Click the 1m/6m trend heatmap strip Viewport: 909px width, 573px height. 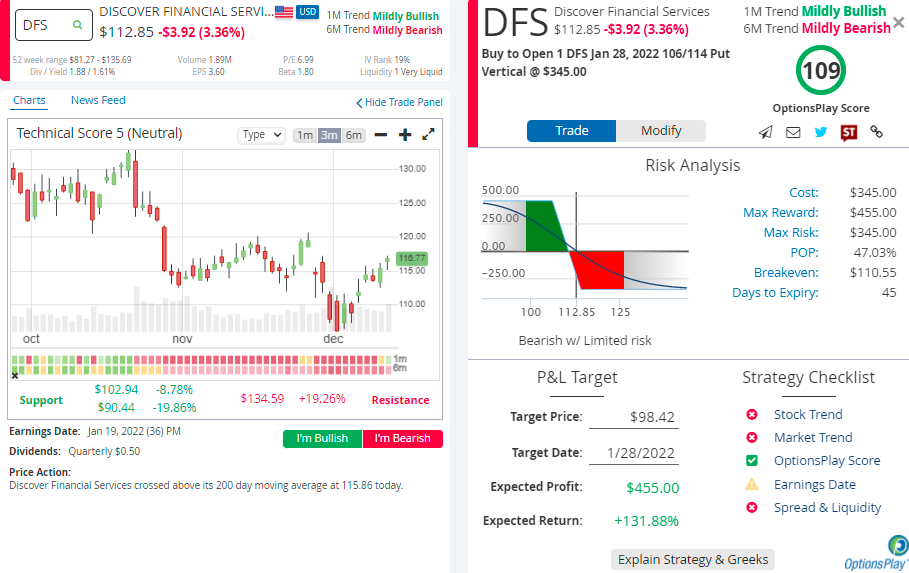(202, 365)
